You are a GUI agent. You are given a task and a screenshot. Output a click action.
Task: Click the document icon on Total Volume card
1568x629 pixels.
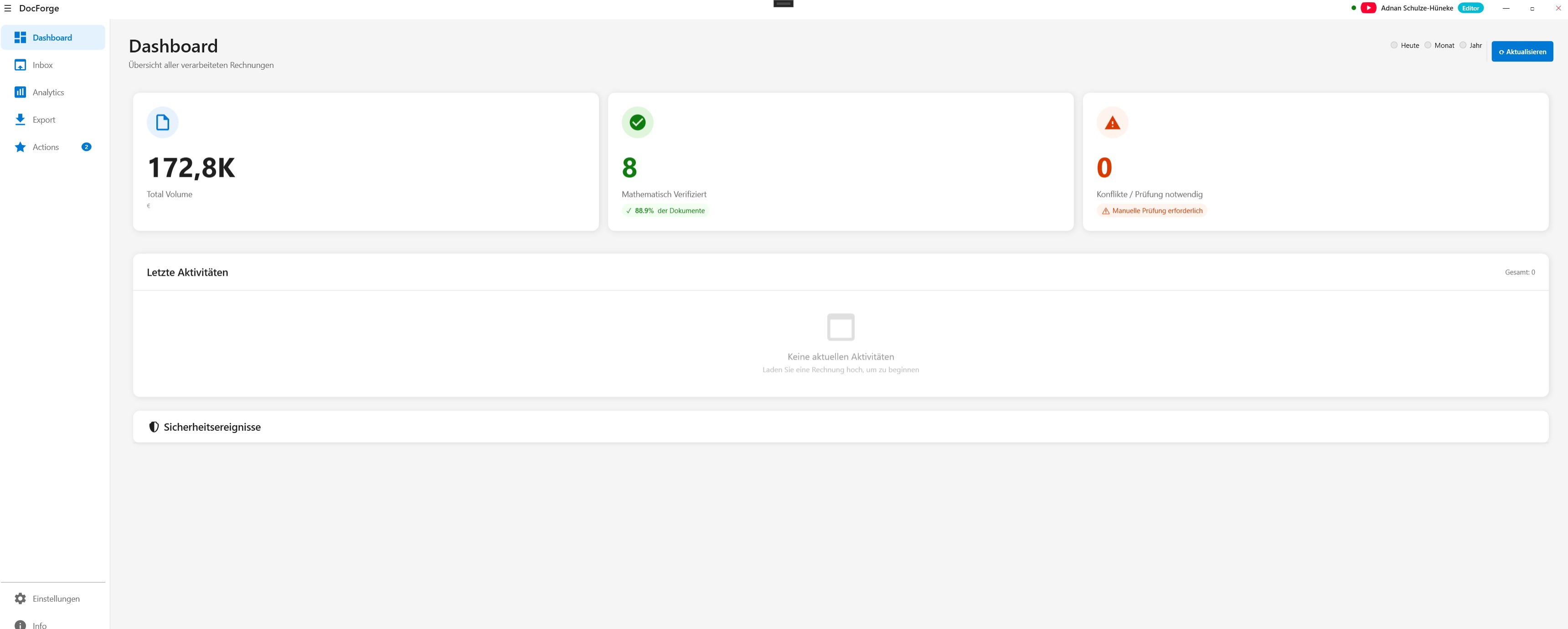pos(163,123)
